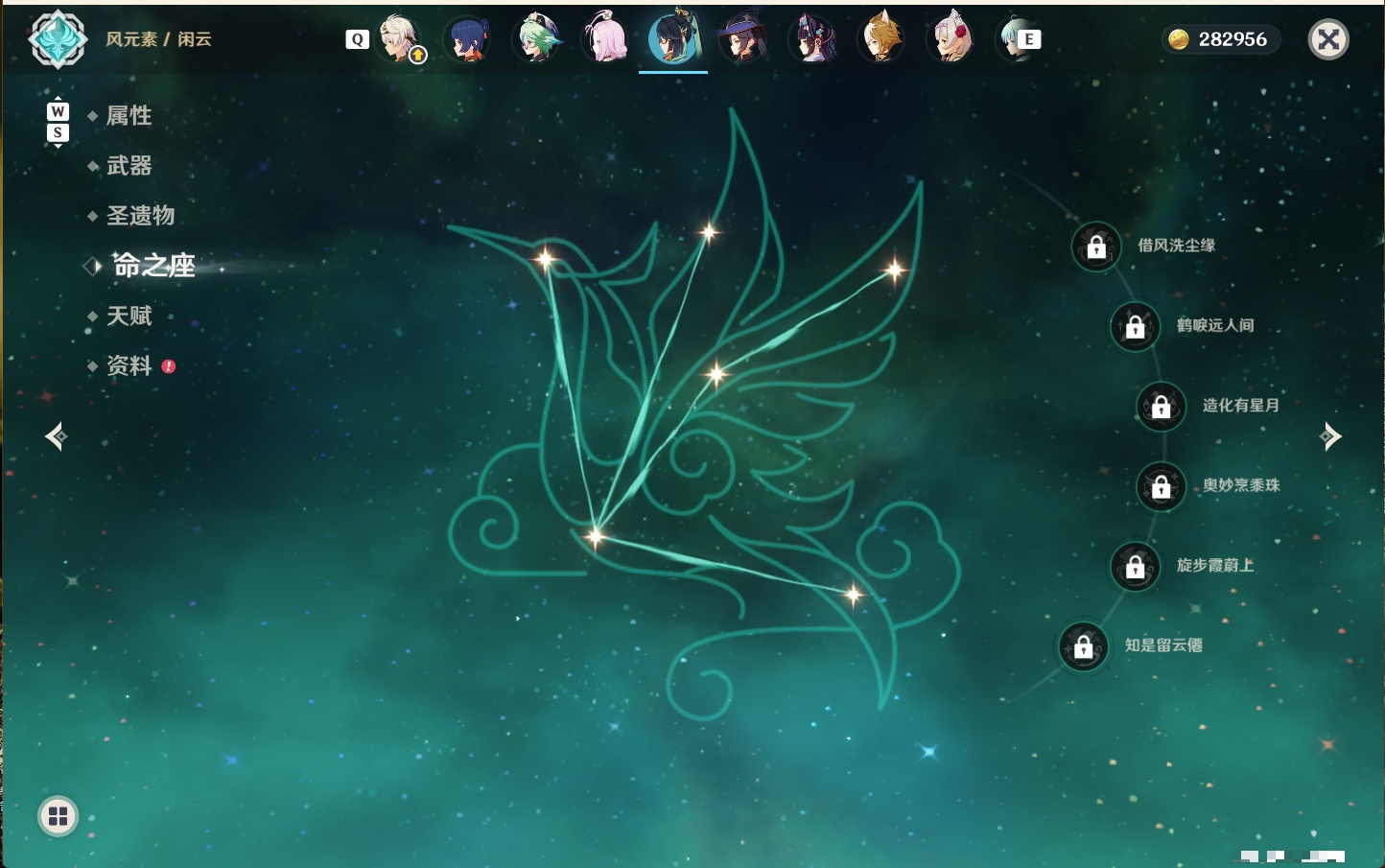The height and width of the screenshot is (868, 1385).
Task: Pick the blonde cat-eared character avatar
Action: point(881,39)
